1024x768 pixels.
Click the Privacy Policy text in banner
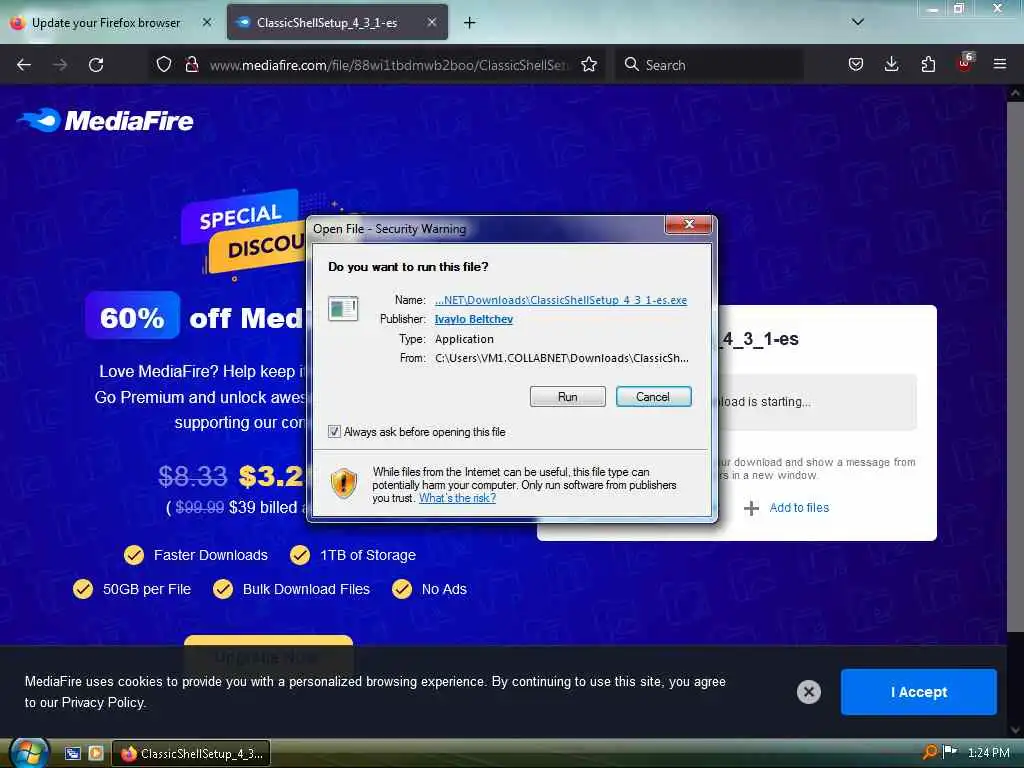click(x=103, y=703)
